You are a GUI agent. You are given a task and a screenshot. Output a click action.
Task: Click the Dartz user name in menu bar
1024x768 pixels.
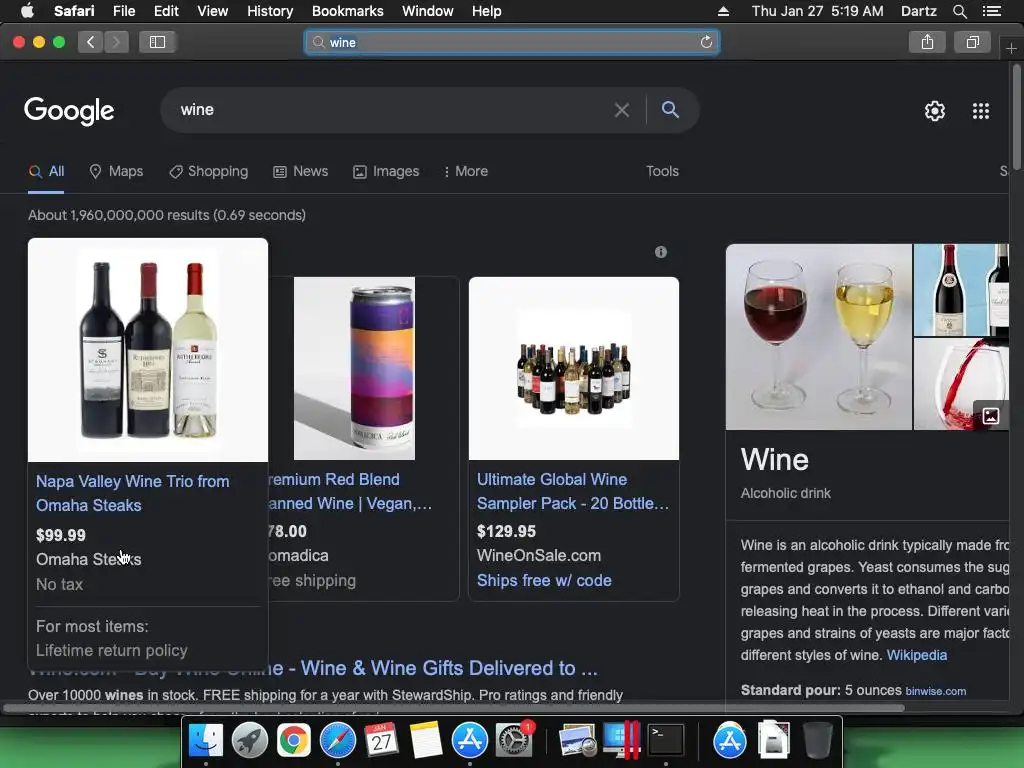918,11
